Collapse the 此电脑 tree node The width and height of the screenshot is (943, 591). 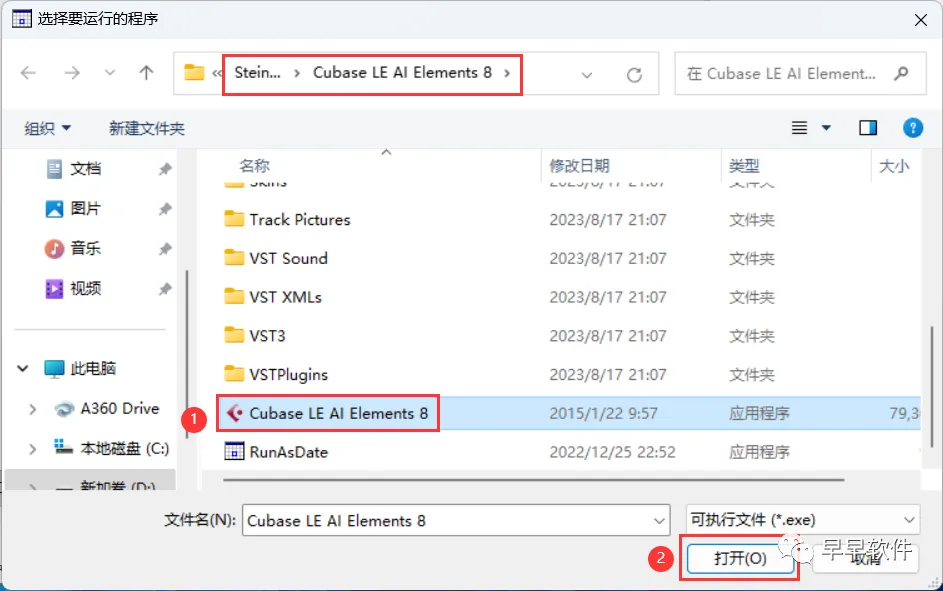(x=22, y=368)
